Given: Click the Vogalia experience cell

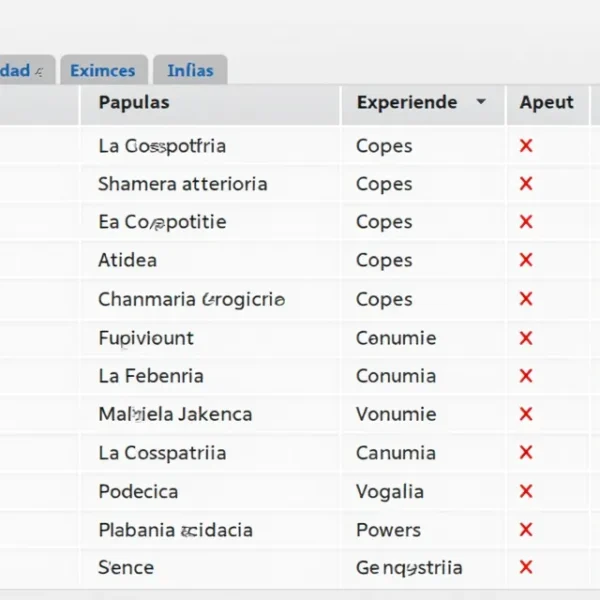Looking at the screenshot, I should [390, 491].
